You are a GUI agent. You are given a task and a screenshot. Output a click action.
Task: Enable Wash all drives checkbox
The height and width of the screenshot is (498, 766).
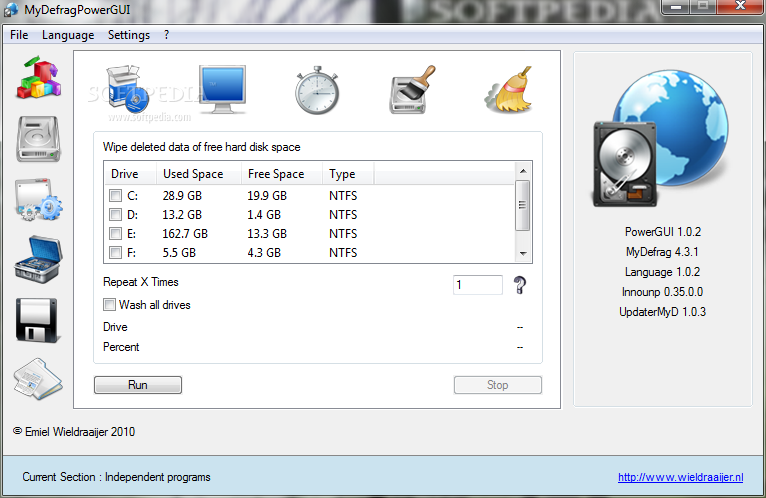(109, 304)
